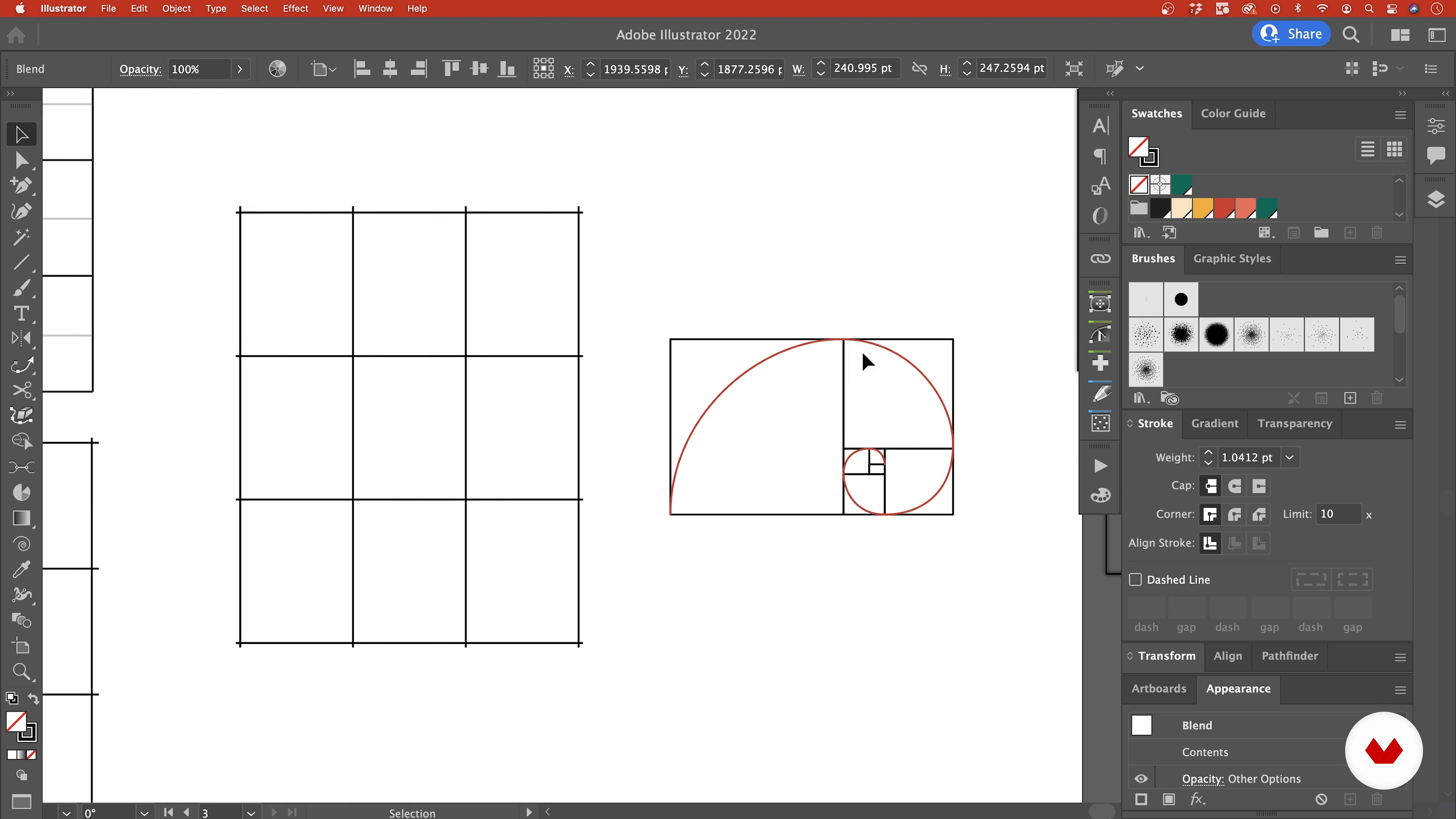Click Vertical Align Top icon

[451, 69]
